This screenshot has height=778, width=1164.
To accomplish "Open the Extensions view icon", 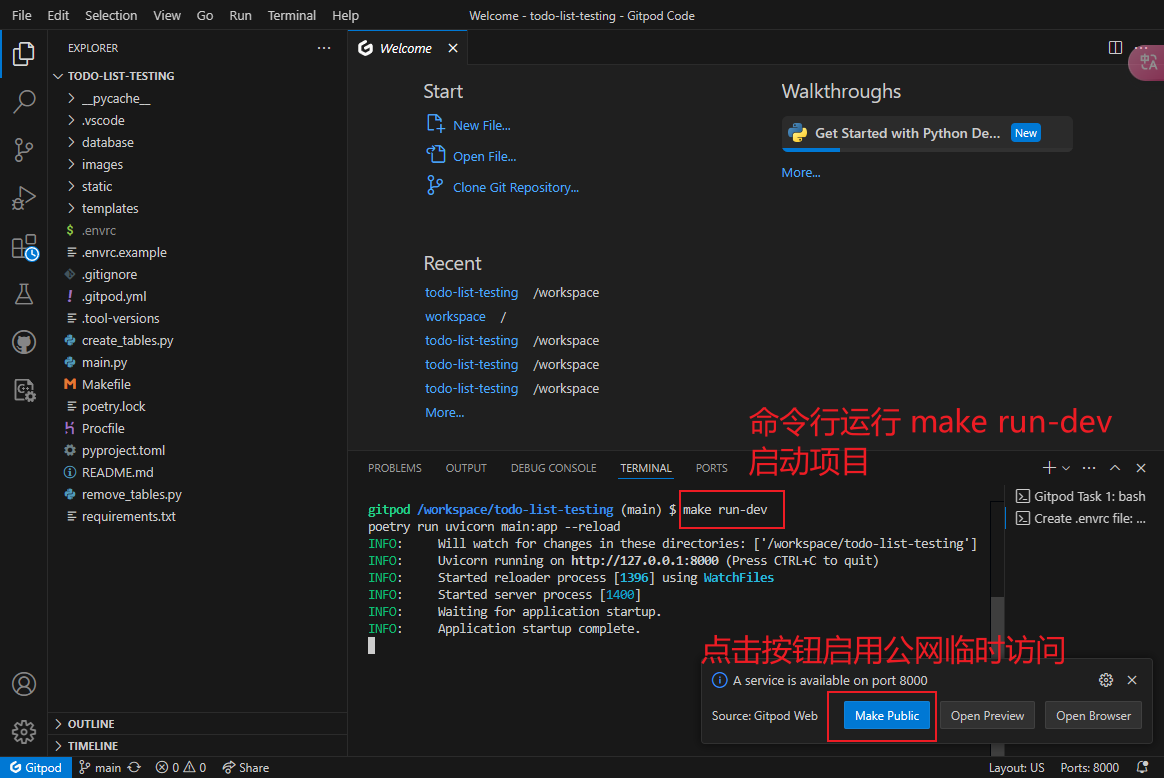I will click(x=24, y=247).
